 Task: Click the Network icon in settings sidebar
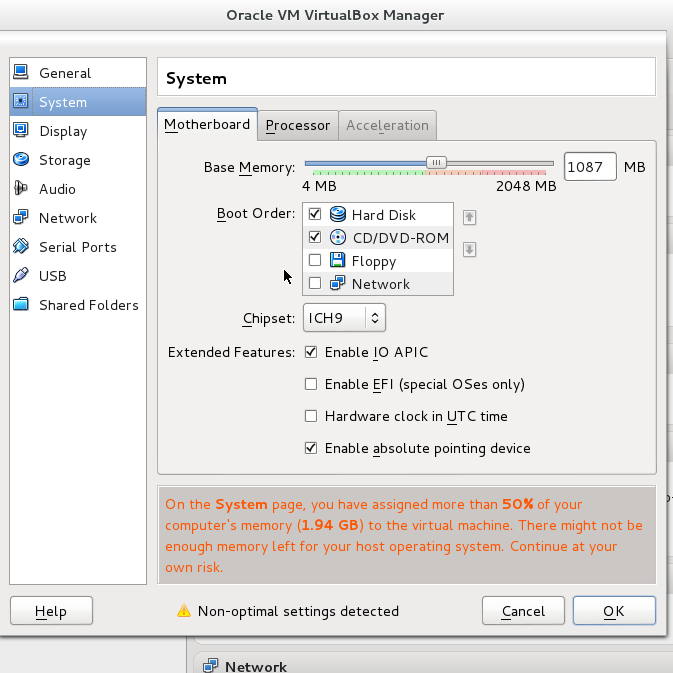click(21, 217)
